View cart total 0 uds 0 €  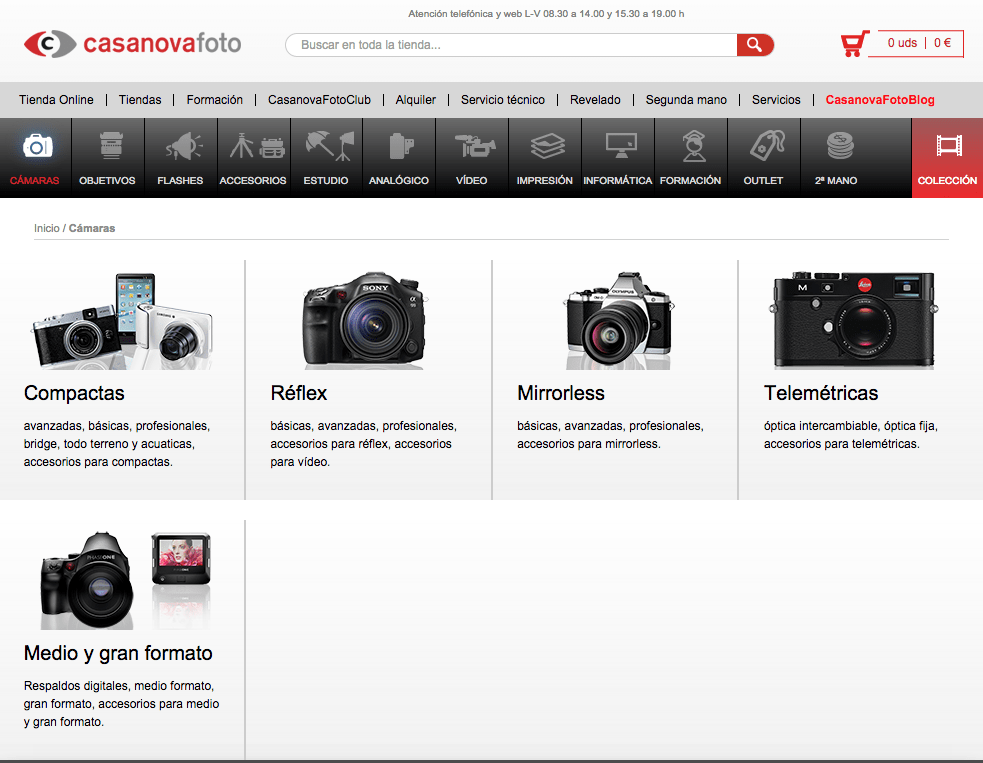tap(918, 43)
